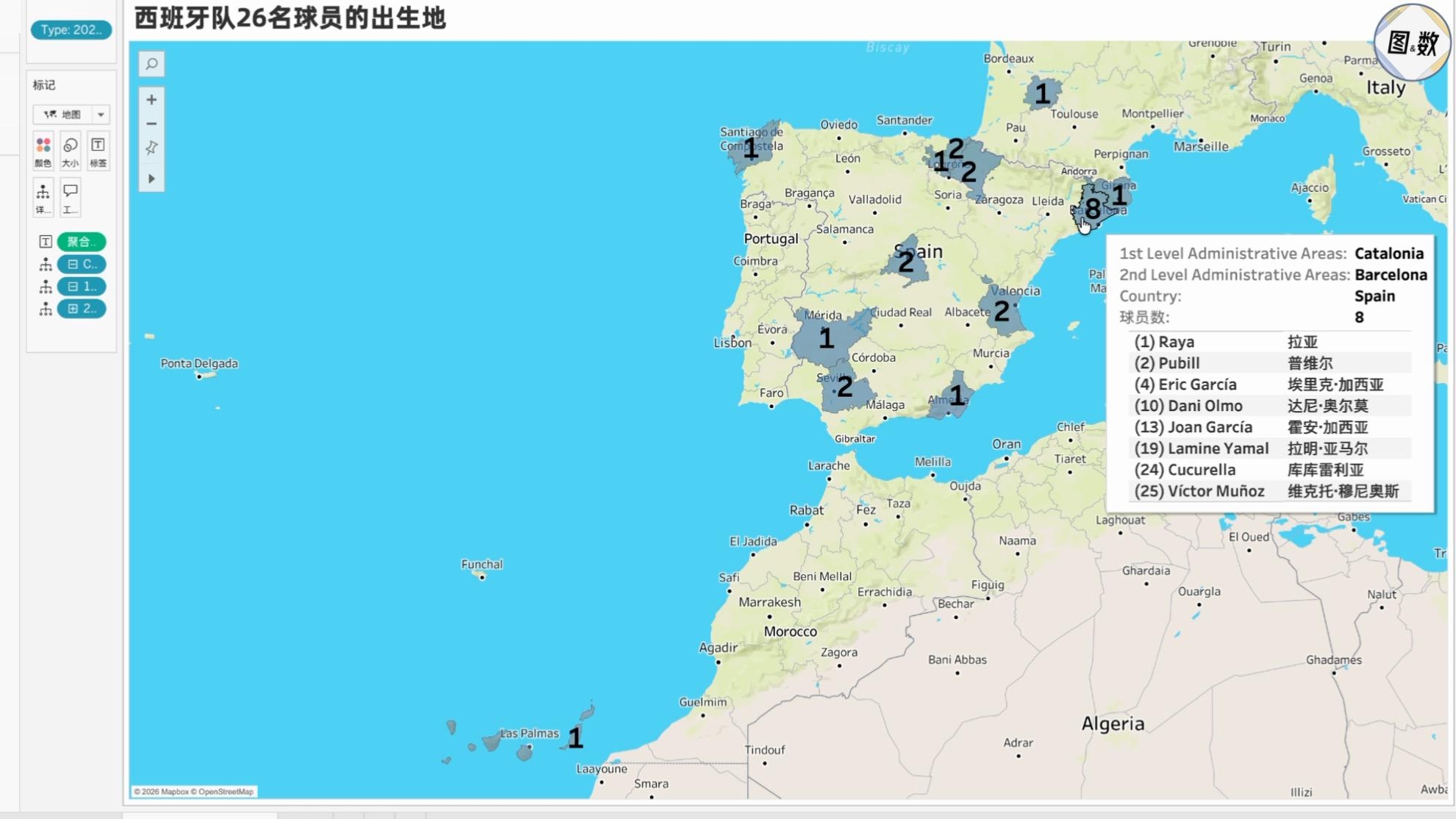Click the Marrakesh map label
1456x819 pixels.
point(769,602)
